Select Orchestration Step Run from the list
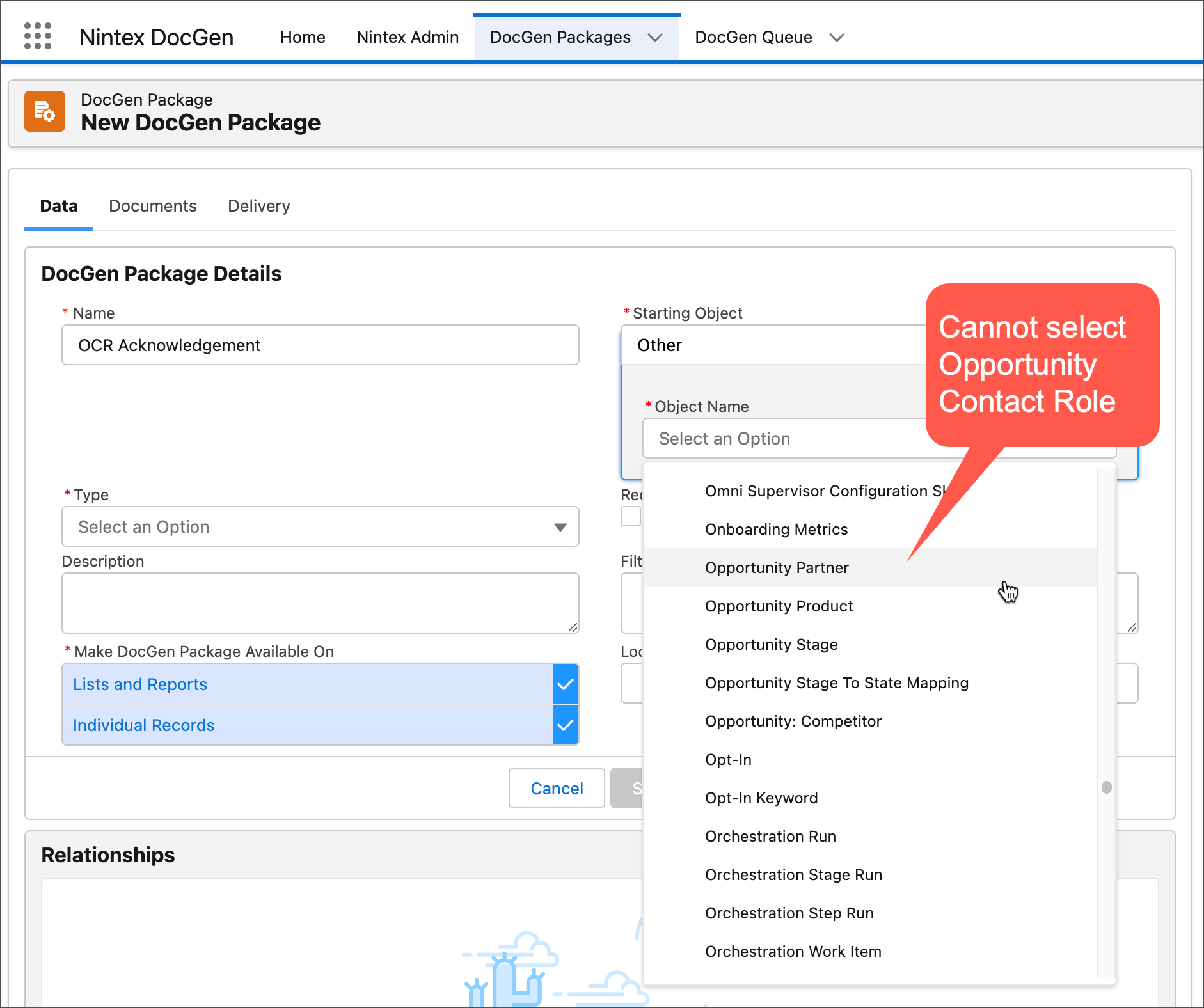 870,913
